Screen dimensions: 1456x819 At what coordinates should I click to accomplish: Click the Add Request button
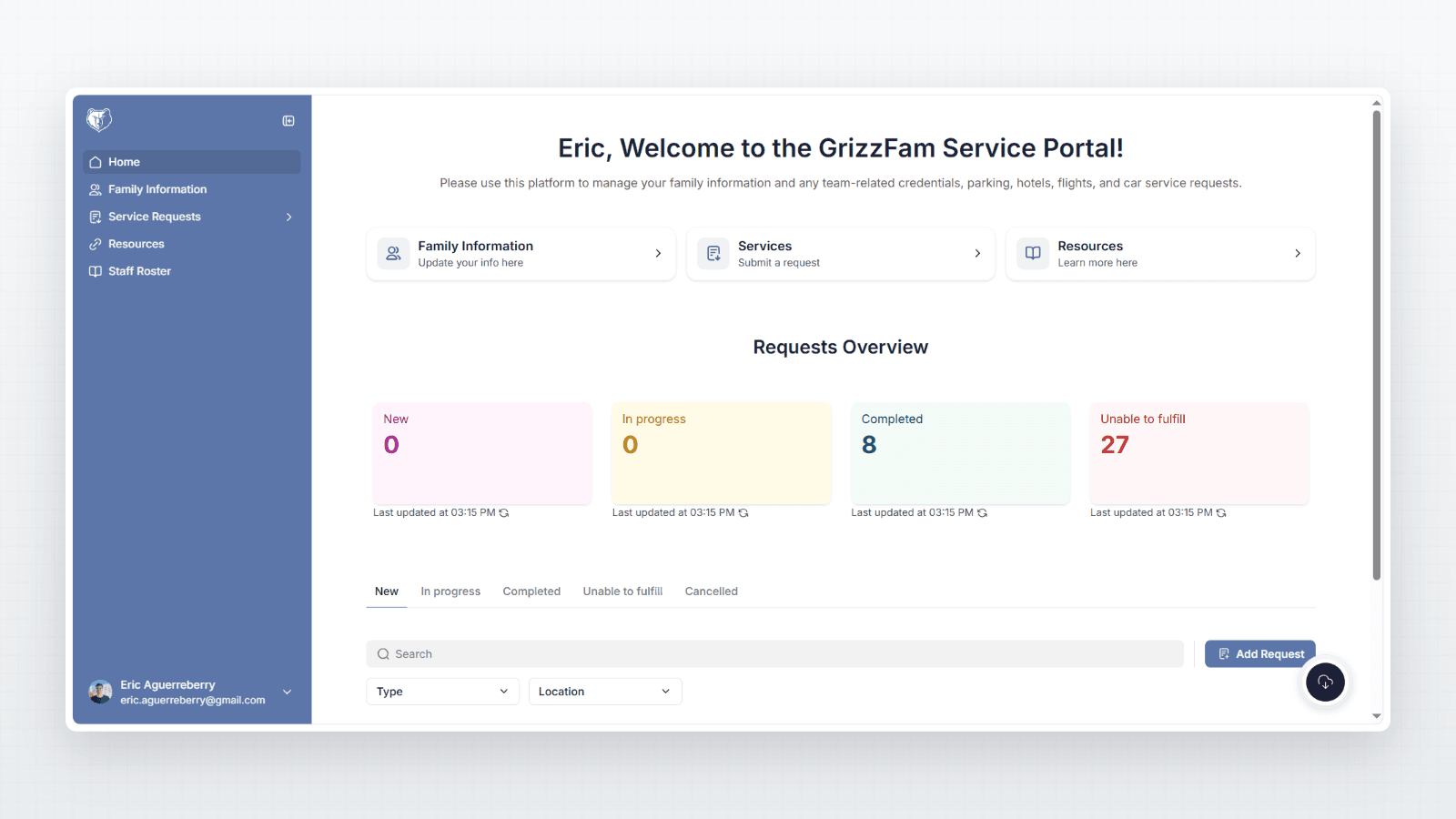(1259, 654)
